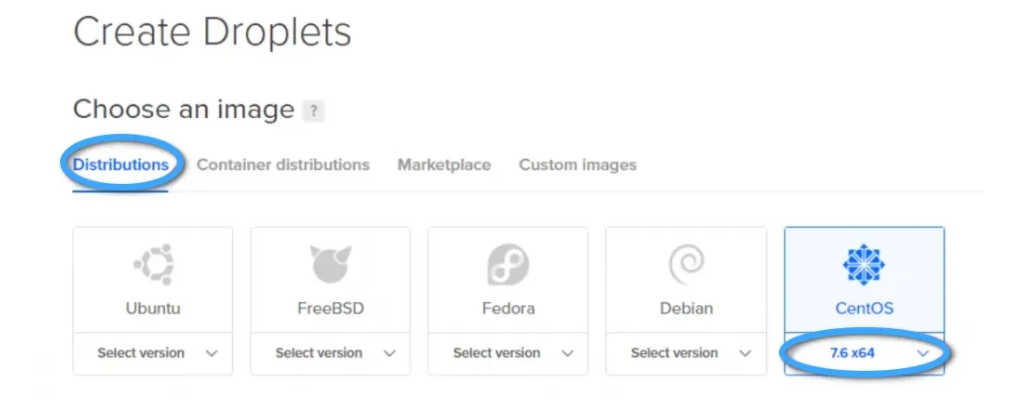Select the Ubuntu label text
Viewport: 1024px width, 400px height.
click(x=153, y=309)
